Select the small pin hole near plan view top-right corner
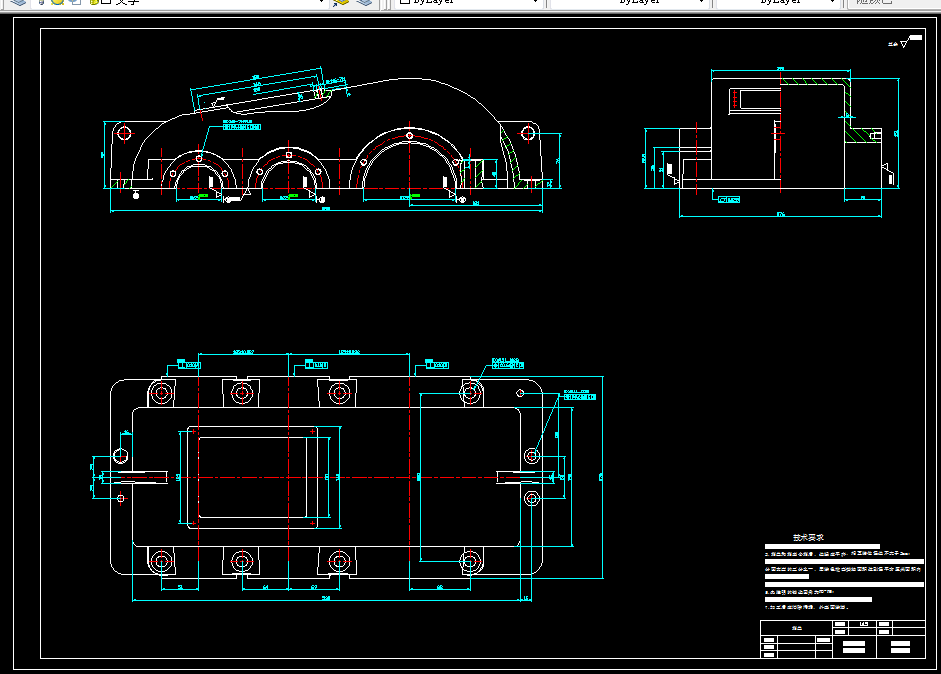This screenshot has height=674, width=941. click(x=520, y=393)
